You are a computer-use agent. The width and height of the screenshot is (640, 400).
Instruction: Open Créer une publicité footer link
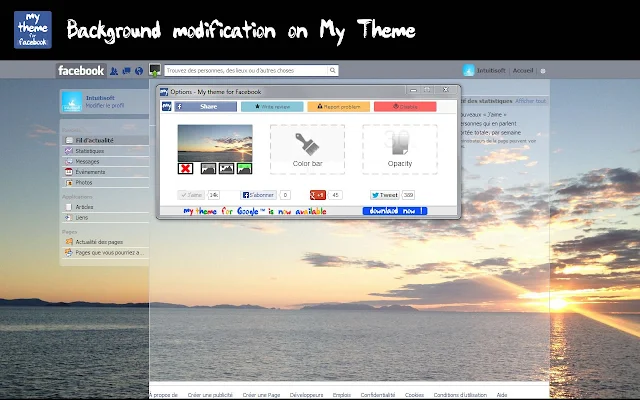(x=210, y=395)
